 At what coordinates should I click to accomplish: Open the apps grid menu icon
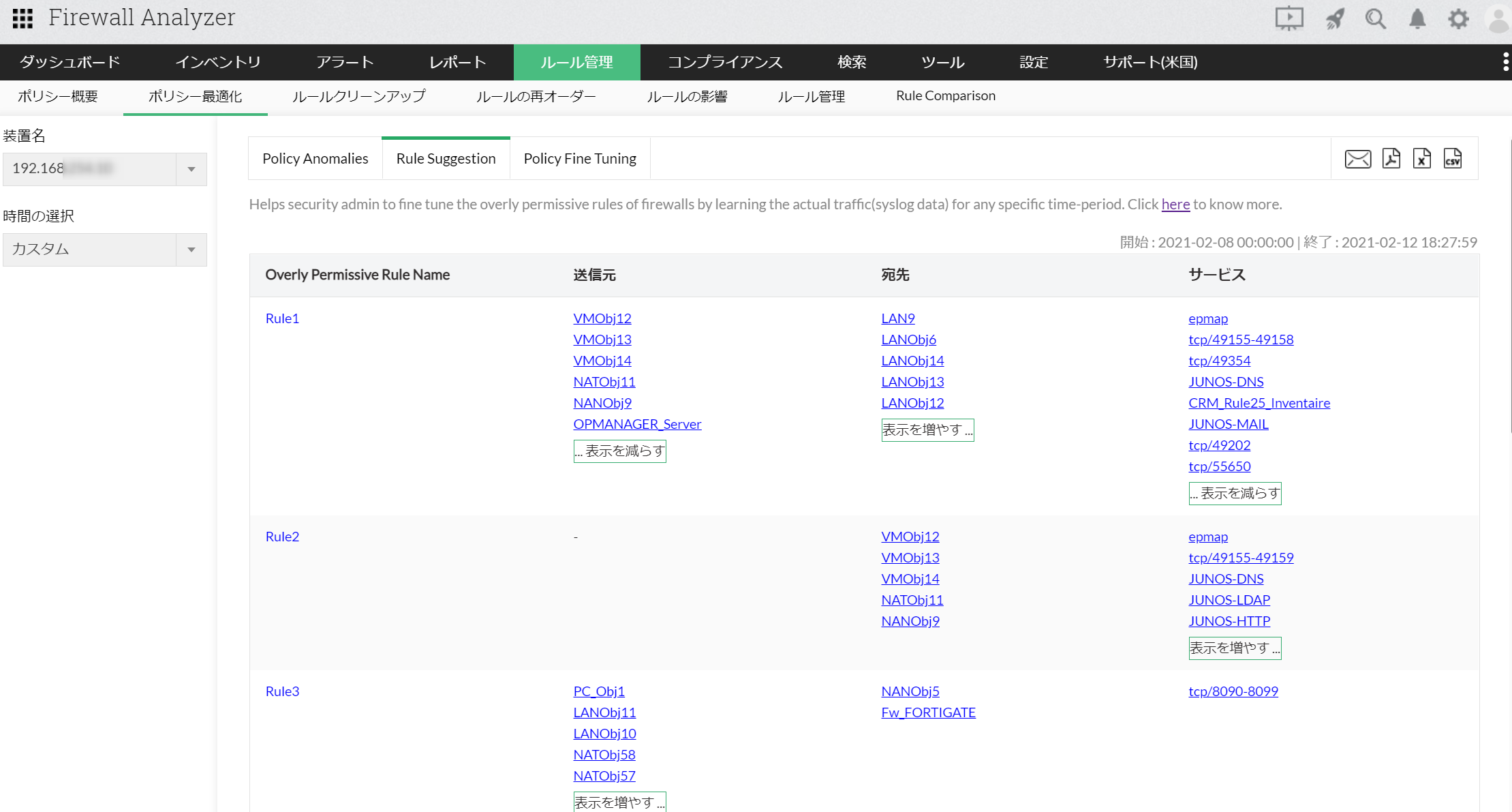tap(22, 18)
